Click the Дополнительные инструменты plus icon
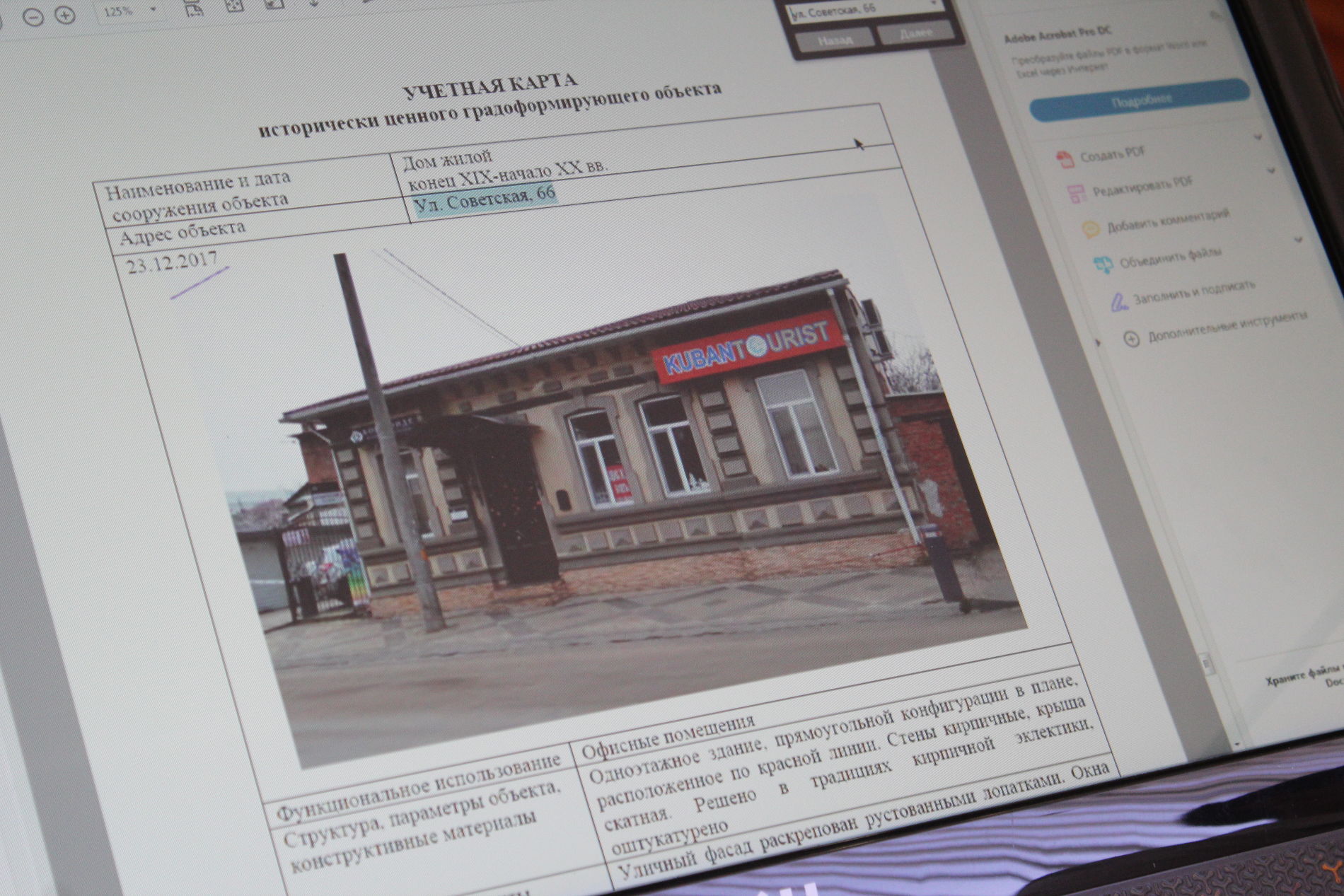 [x=1132, y=339]
